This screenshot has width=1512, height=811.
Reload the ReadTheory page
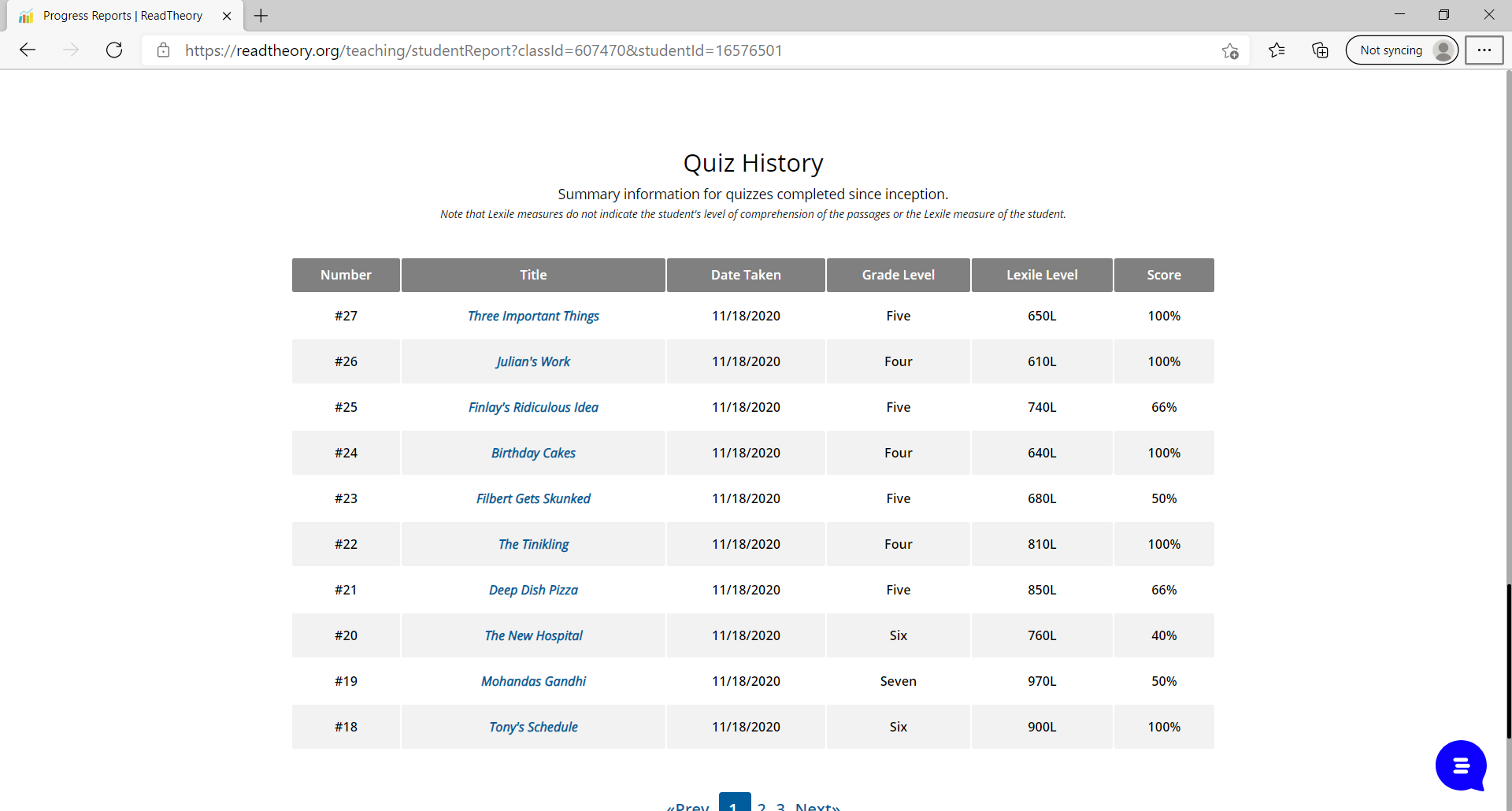pyautogui.click(x=114, y=50)
